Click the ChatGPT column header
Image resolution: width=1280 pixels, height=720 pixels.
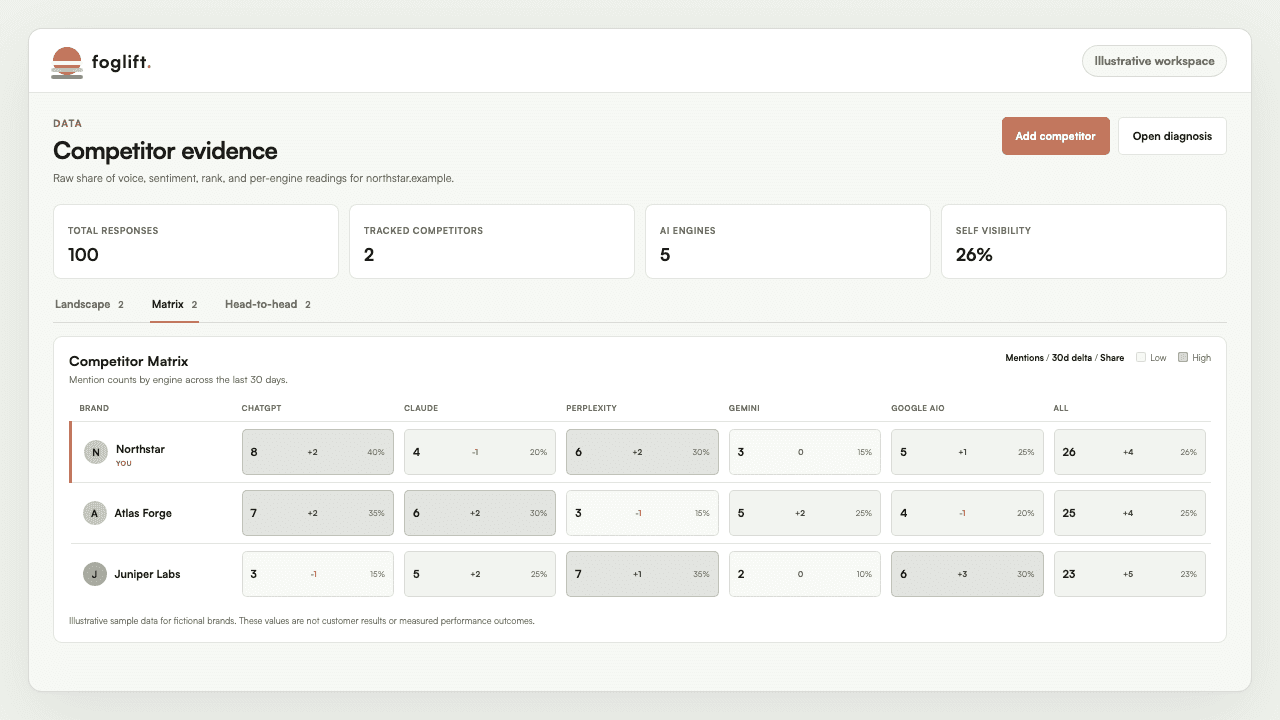click(x=260, y=408)
